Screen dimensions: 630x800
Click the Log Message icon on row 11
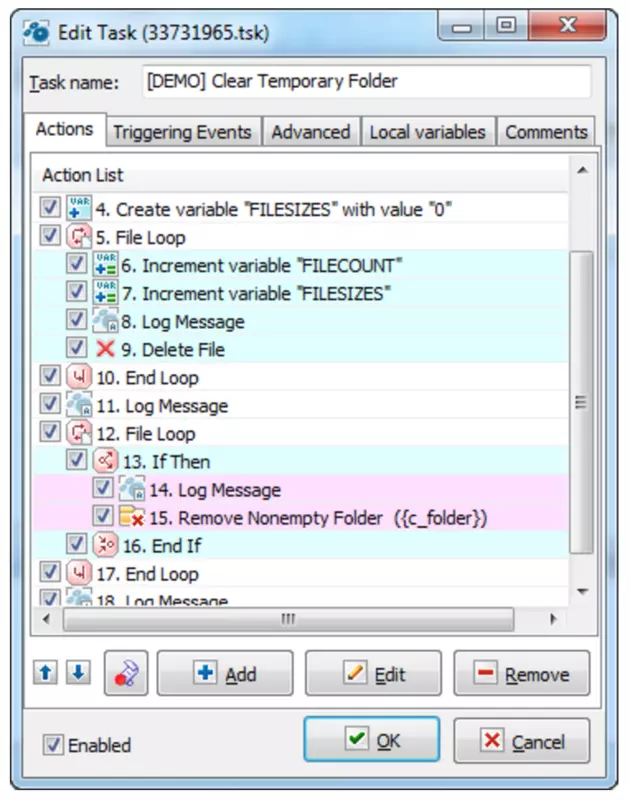coord(79,405)
